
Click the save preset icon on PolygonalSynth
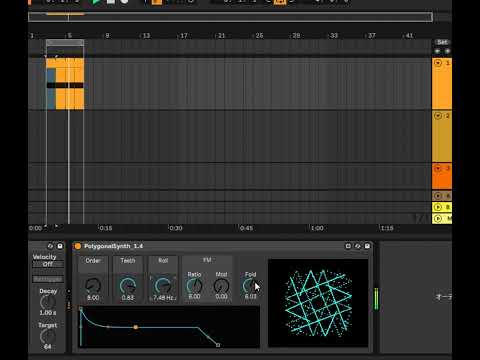pos(367,246)
